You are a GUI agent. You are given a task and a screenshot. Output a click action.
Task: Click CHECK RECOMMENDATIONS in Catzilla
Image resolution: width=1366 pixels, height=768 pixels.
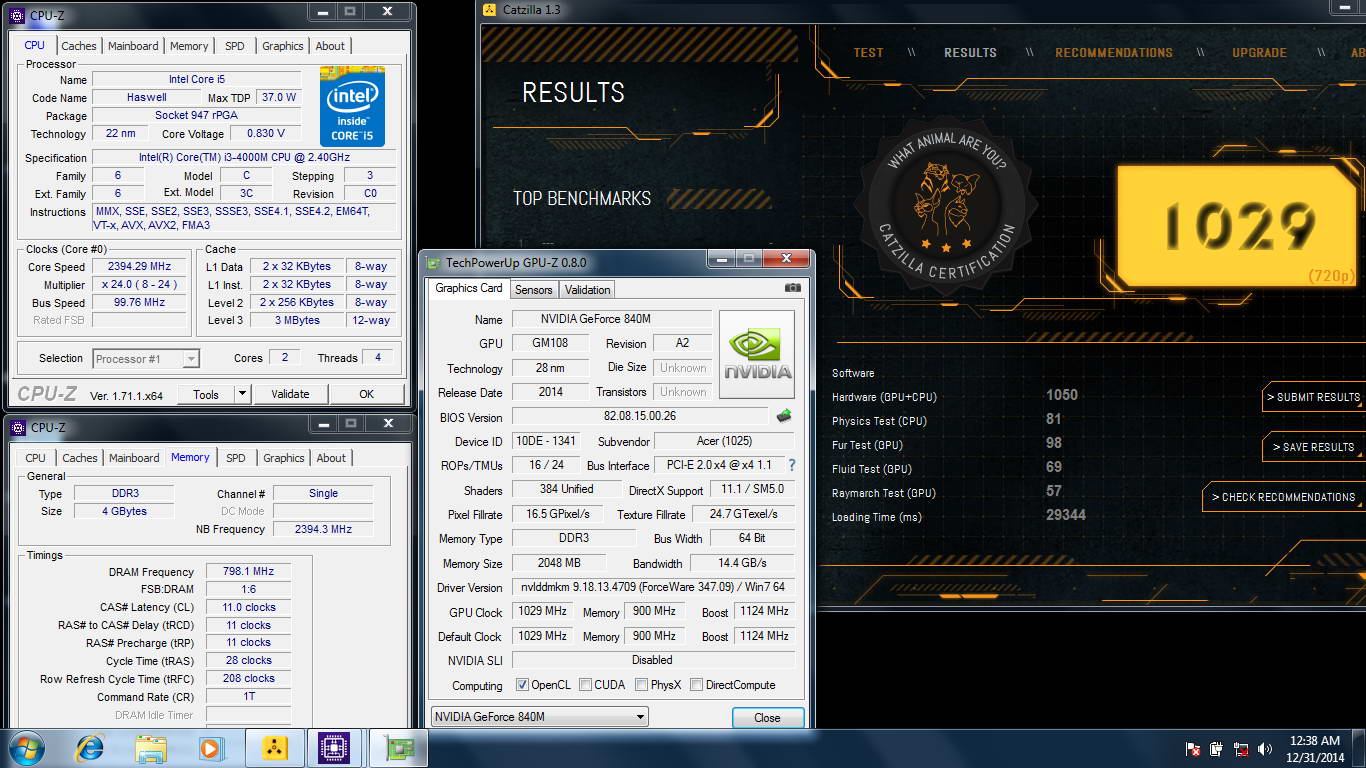[1283, 497]
